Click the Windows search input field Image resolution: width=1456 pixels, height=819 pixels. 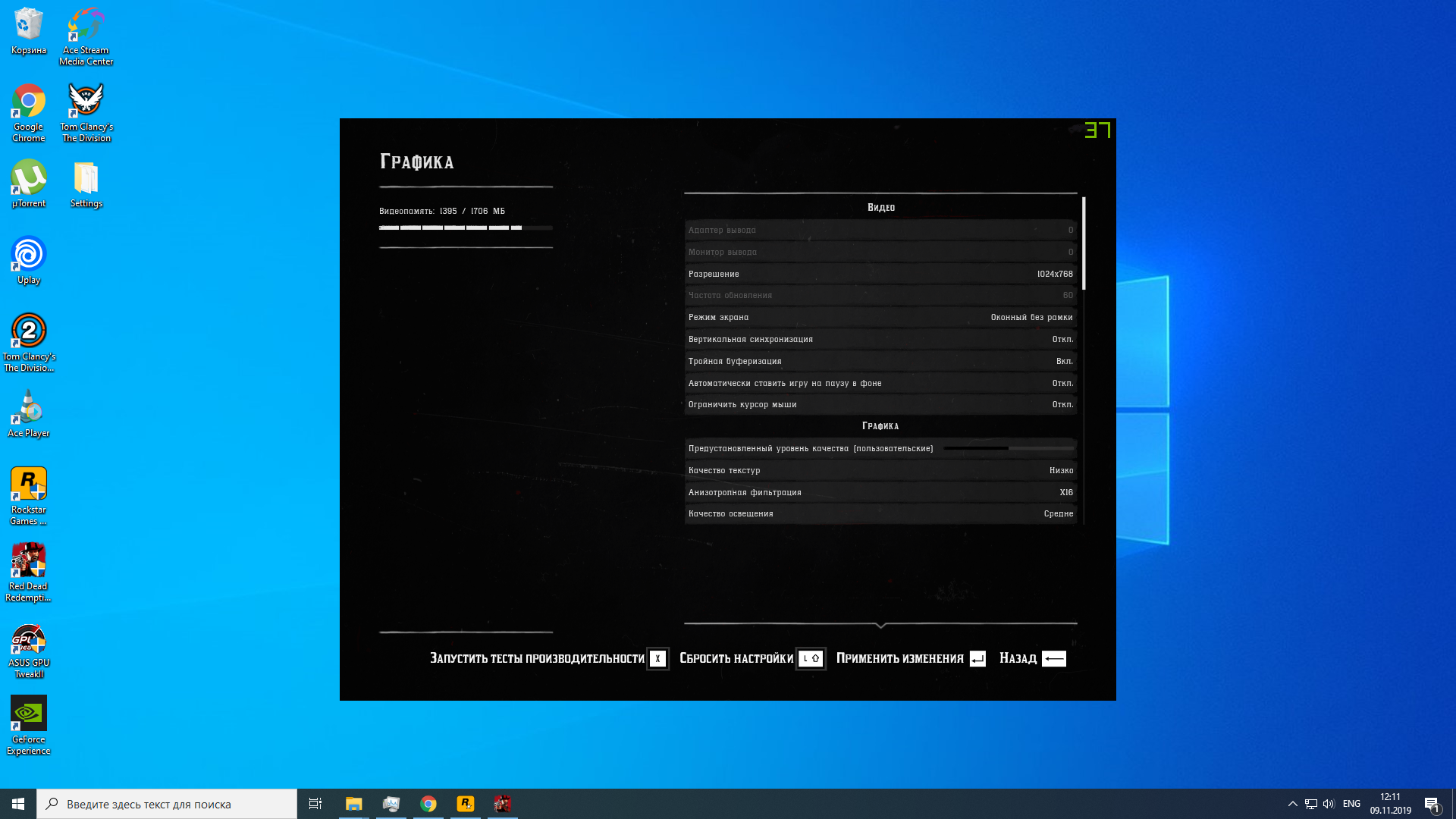tap(167, 804)
